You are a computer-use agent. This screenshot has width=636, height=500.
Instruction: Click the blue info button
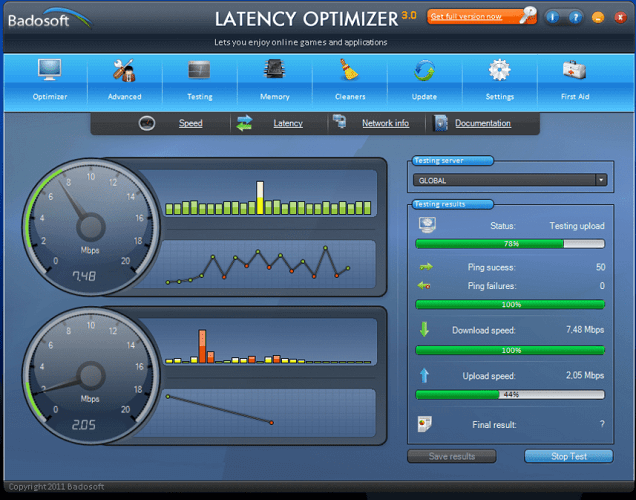552,17
